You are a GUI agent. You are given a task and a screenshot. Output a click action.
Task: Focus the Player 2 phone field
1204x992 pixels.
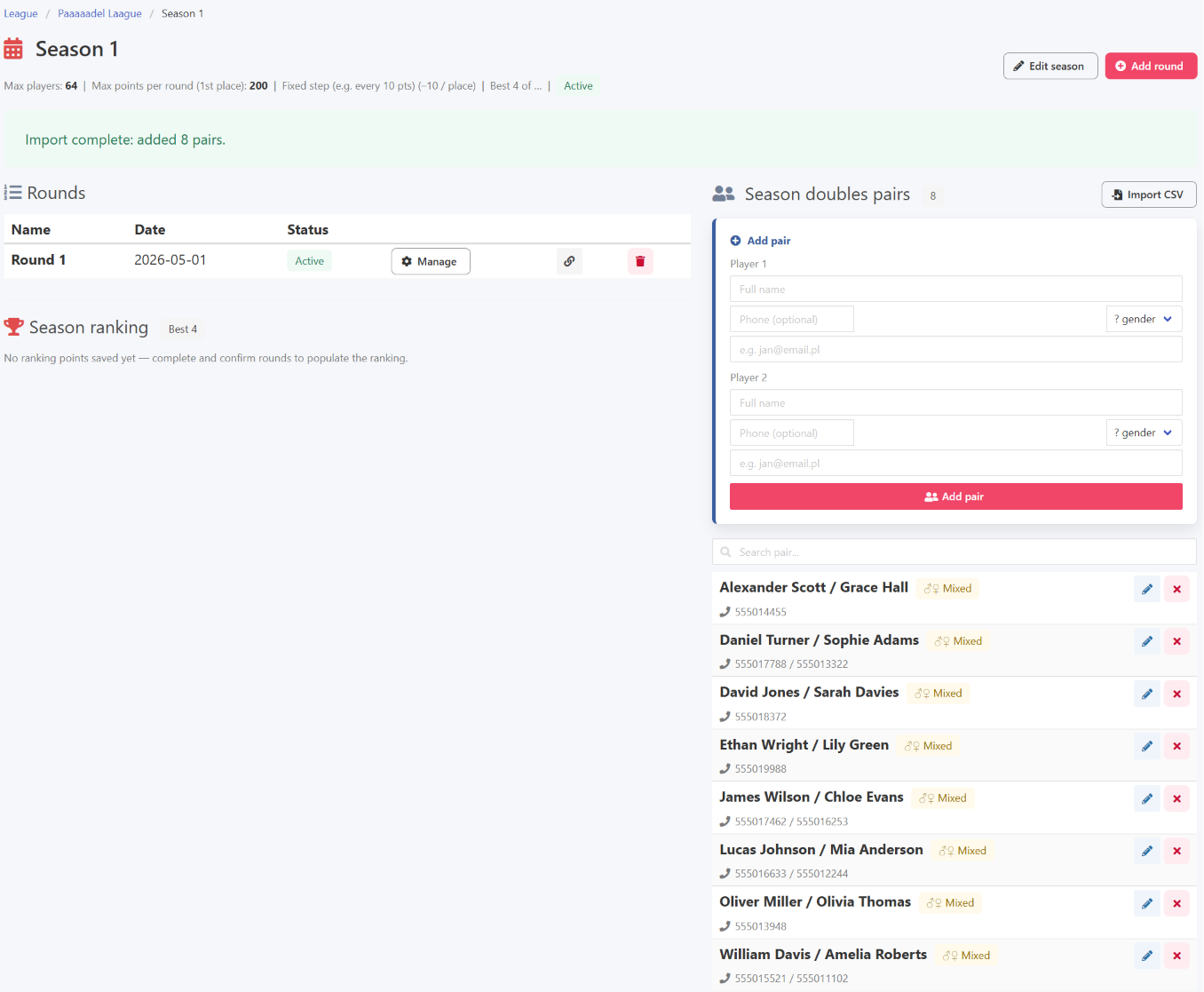pyautogui.click(x=791, y=433)
